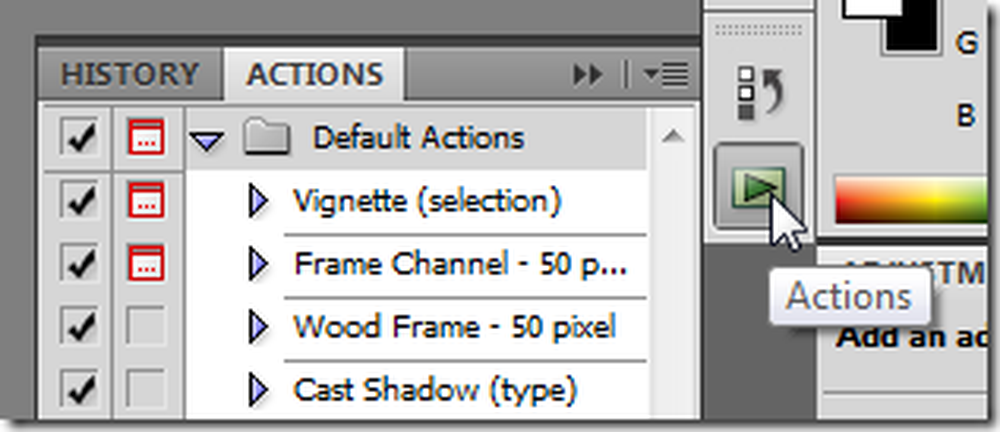Open the History panel dock icon
The image size is (1000, 432).
[x=757, y=90]
